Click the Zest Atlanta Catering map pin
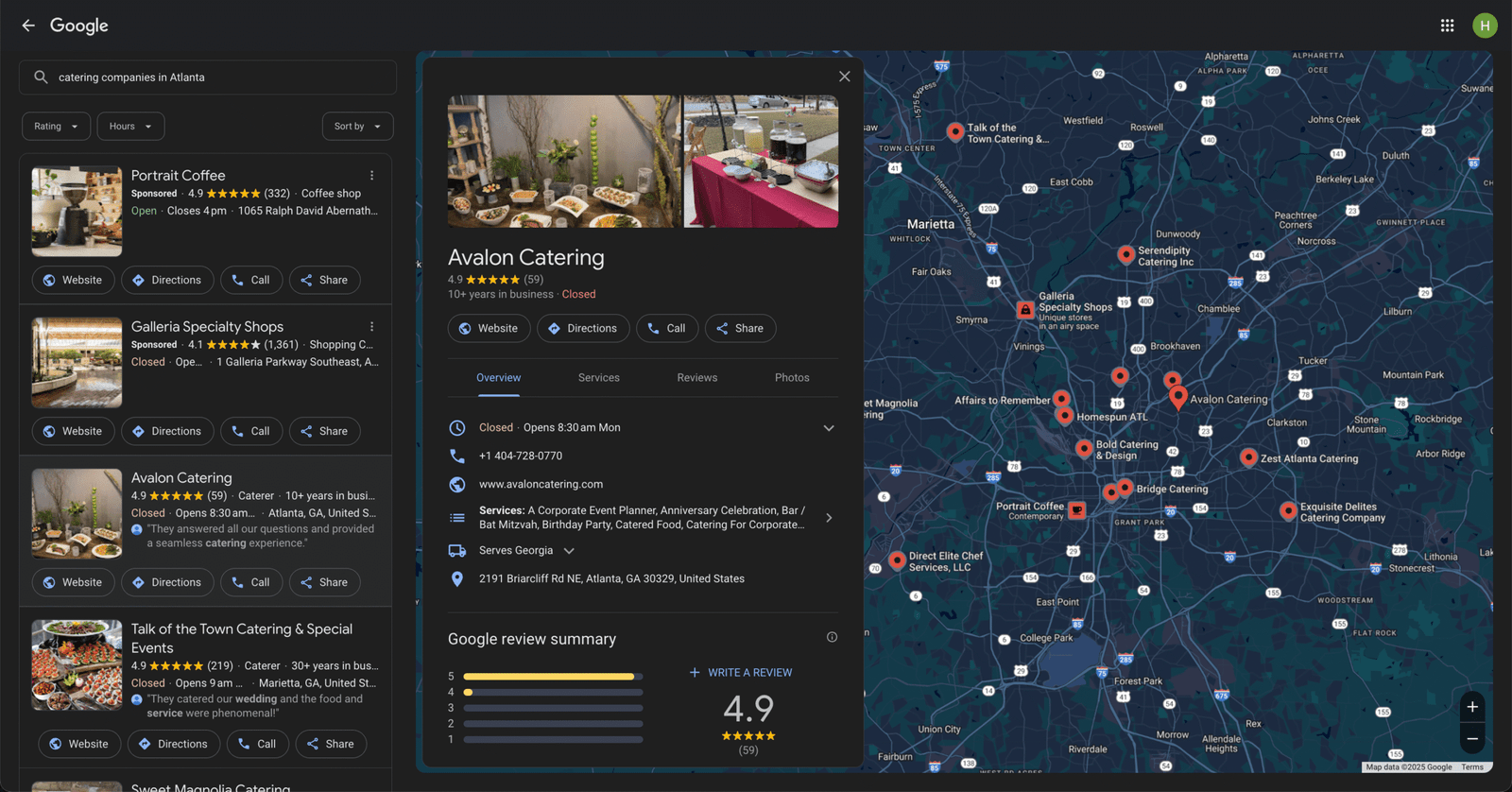Screen dimensions: 1512x792 (1248, 457)
